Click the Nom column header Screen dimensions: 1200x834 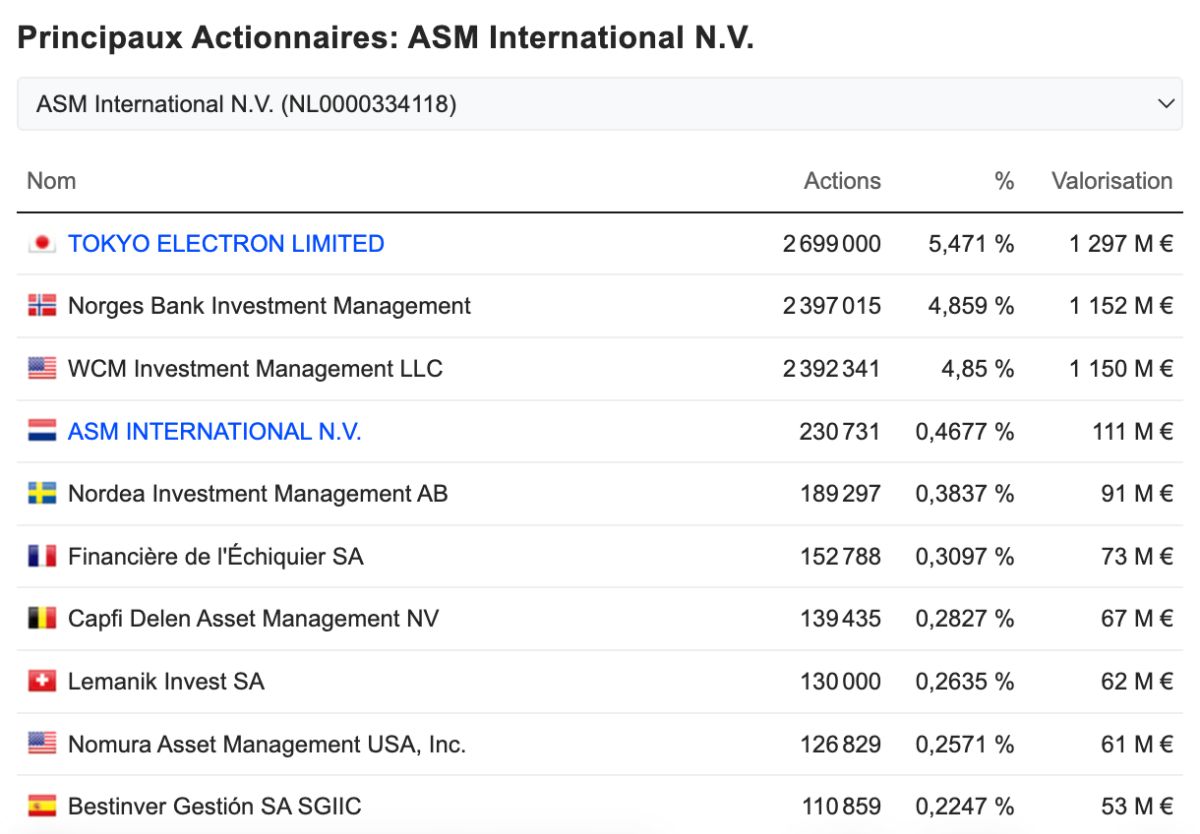51,181
